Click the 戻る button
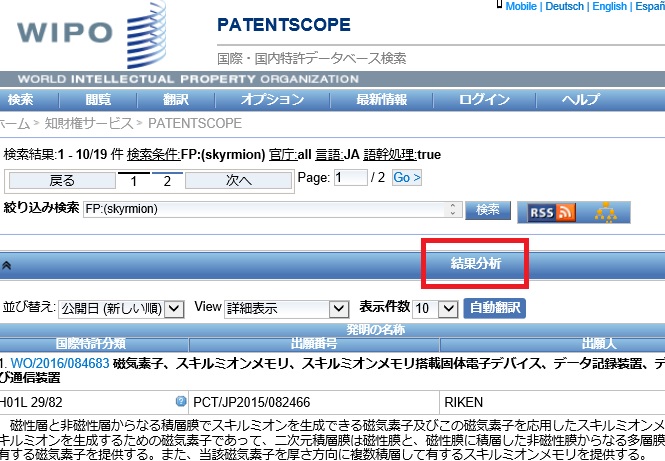665x461 pixels. pyautogui.click(x=62, y=181)
